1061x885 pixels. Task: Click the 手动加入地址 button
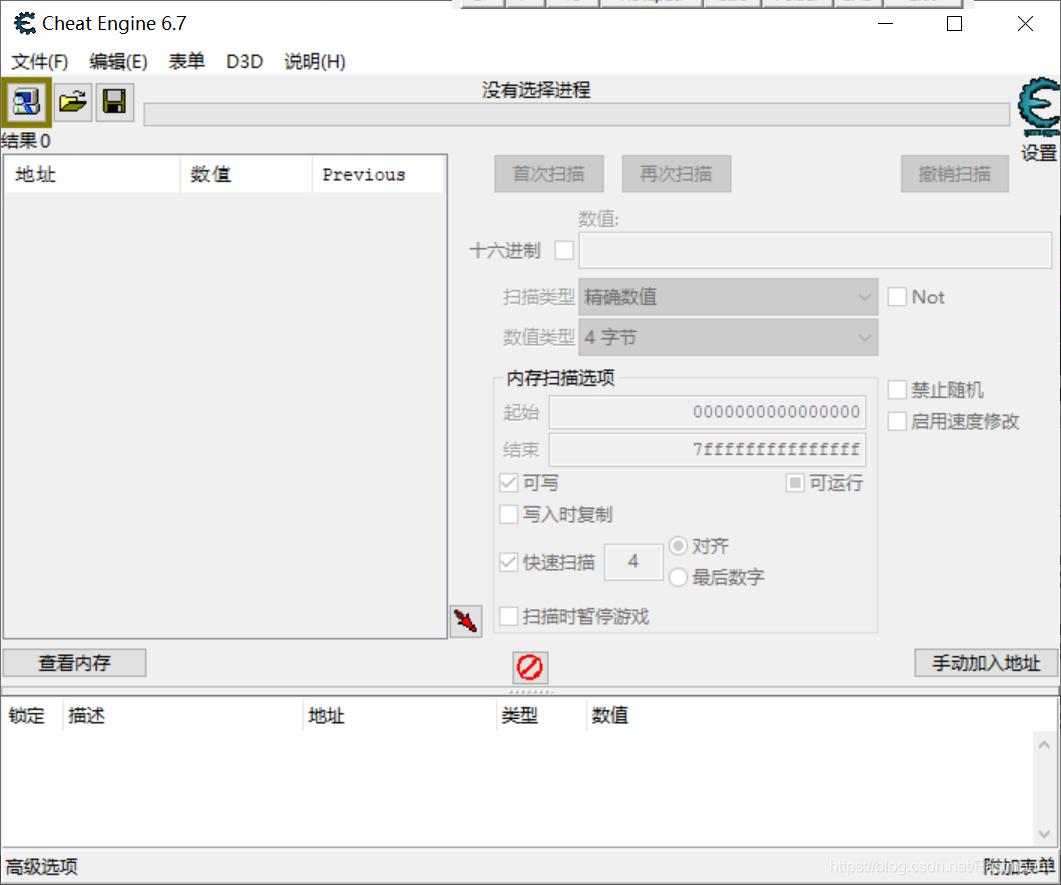[986, 663]
